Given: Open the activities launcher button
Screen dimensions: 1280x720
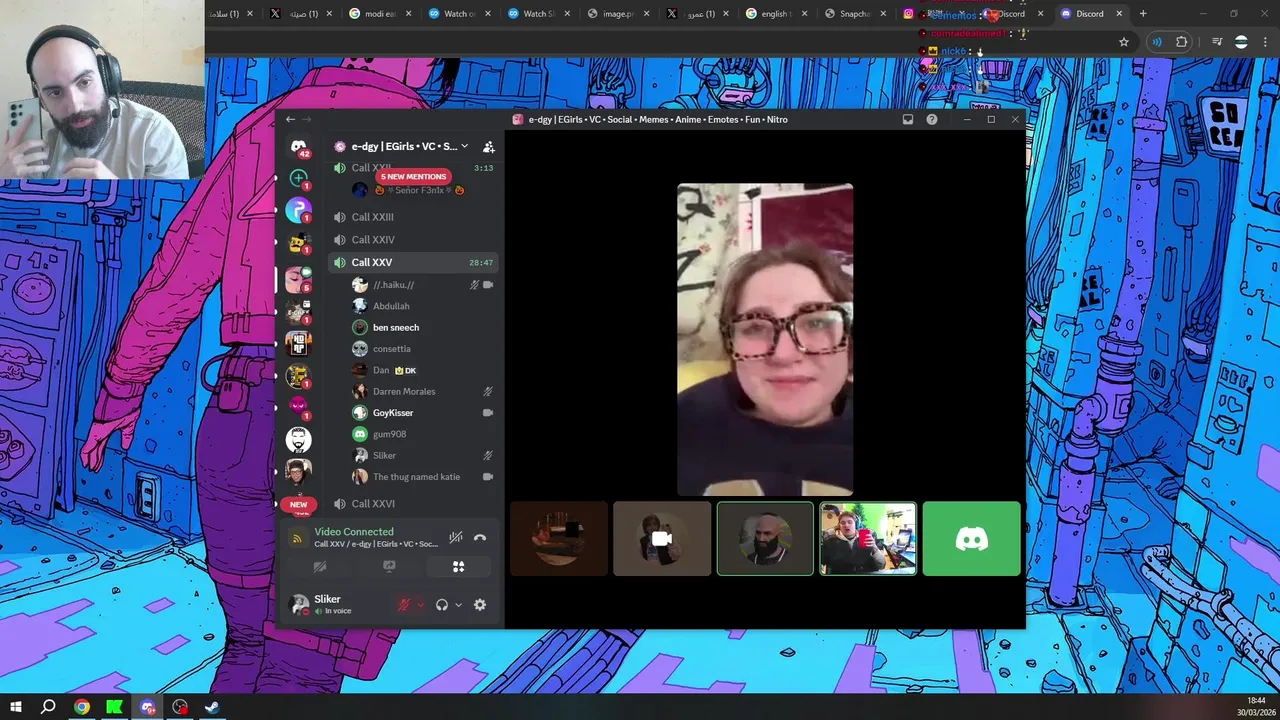Looking at the screenshot, I should coord(458,567).
